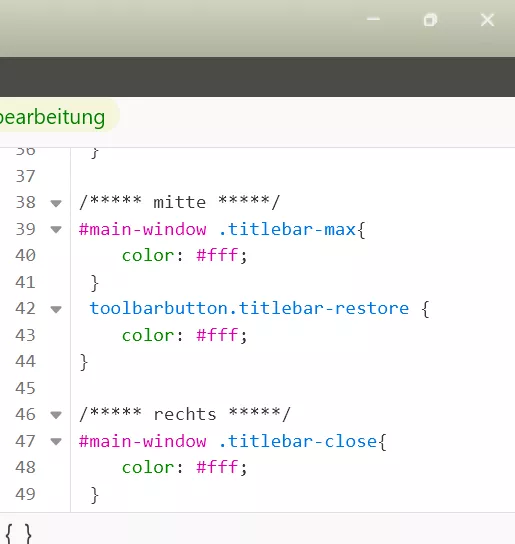Viewport: 515px width, 544px height.
Task: Close the window with the X
Action: [x=487, y=20]
